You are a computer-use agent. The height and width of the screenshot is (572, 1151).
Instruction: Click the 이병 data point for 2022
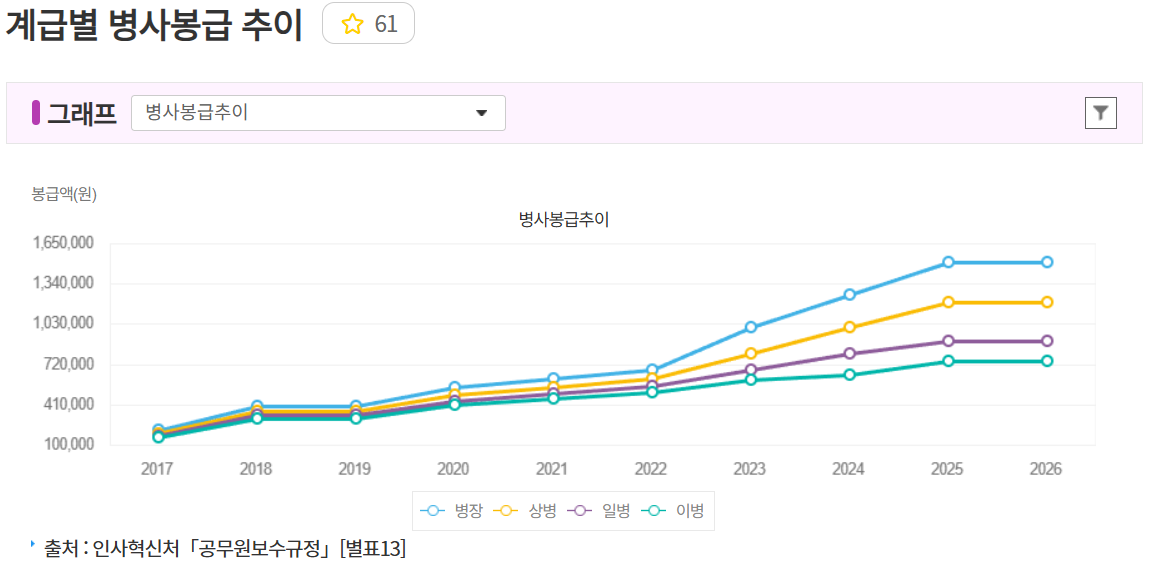coord(652,392)
